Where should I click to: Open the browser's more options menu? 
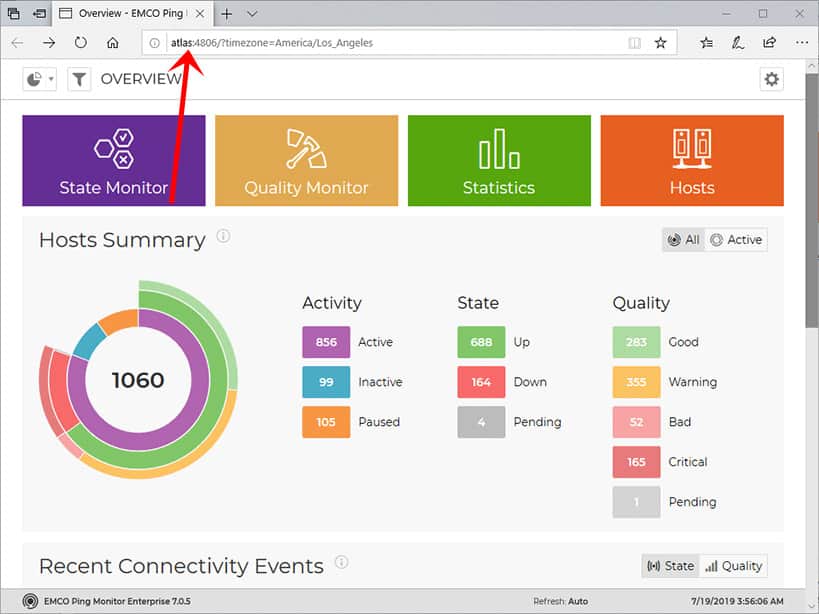pos(802,43)
